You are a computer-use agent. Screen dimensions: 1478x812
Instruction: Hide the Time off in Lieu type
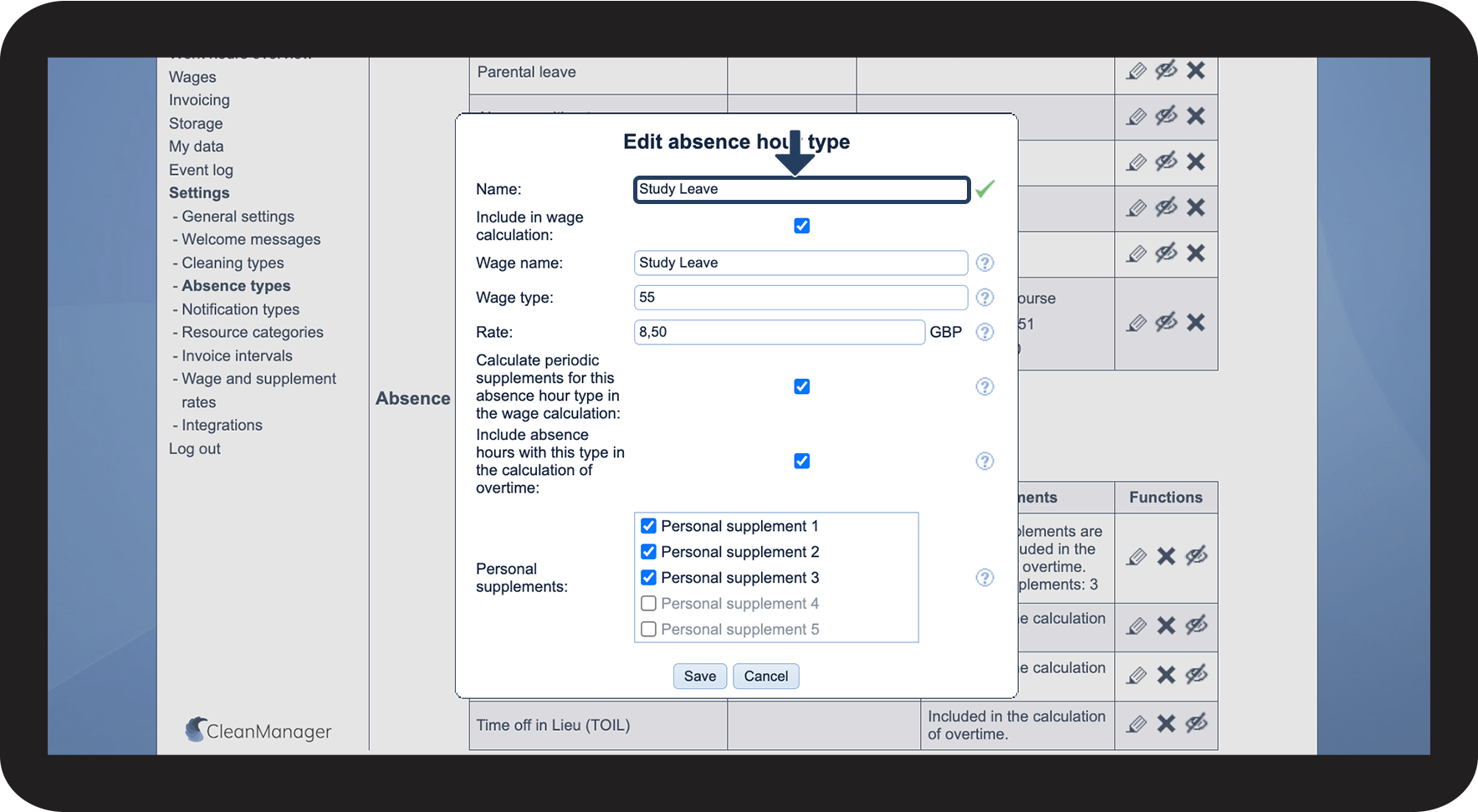(1196, 723)
